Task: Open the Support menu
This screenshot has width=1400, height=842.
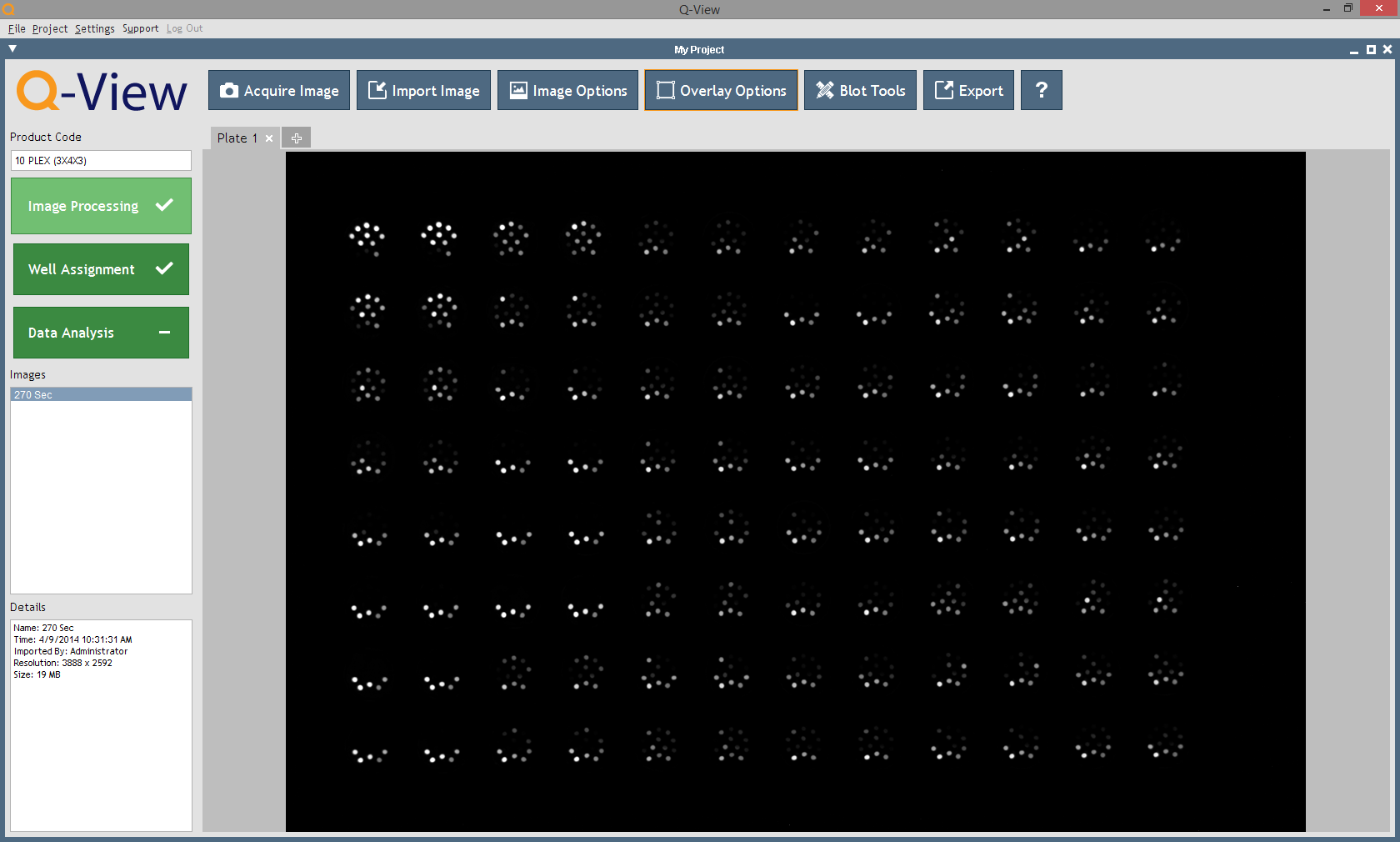Action: point(140,28)
